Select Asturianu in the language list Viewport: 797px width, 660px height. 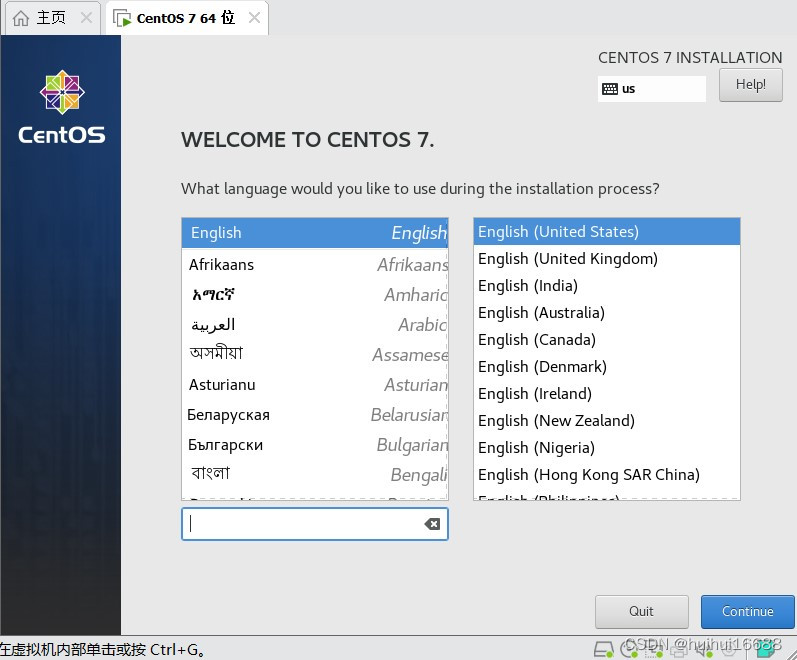pos(315,384)
